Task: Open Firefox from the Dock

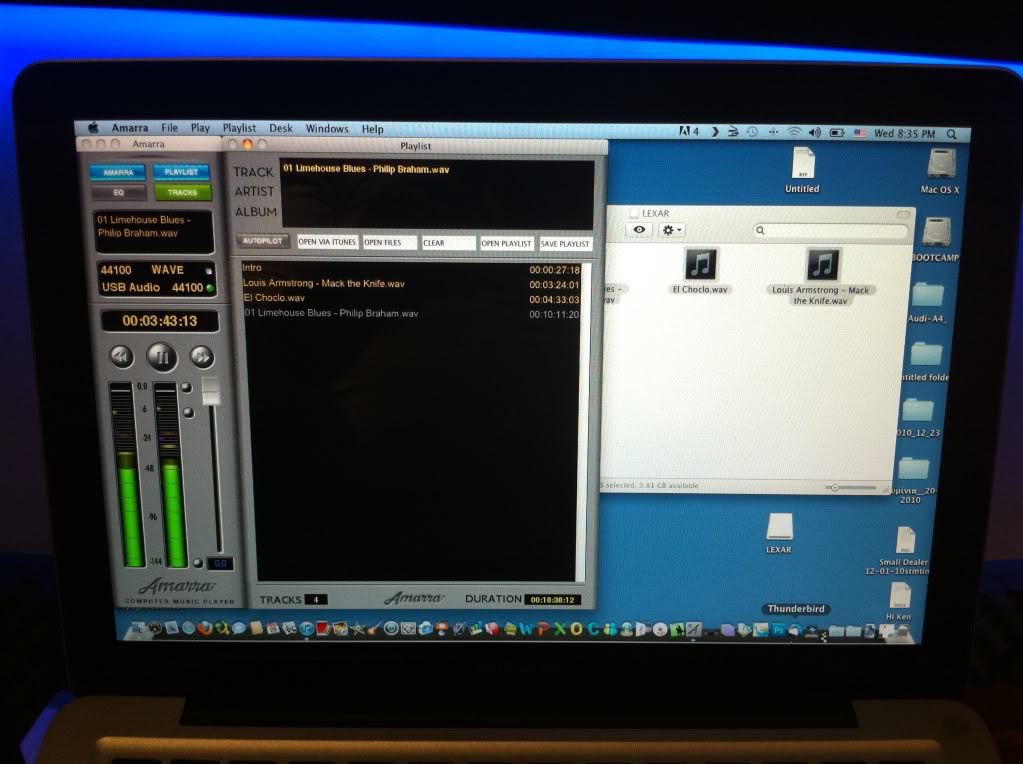Action: pos(204,628)
